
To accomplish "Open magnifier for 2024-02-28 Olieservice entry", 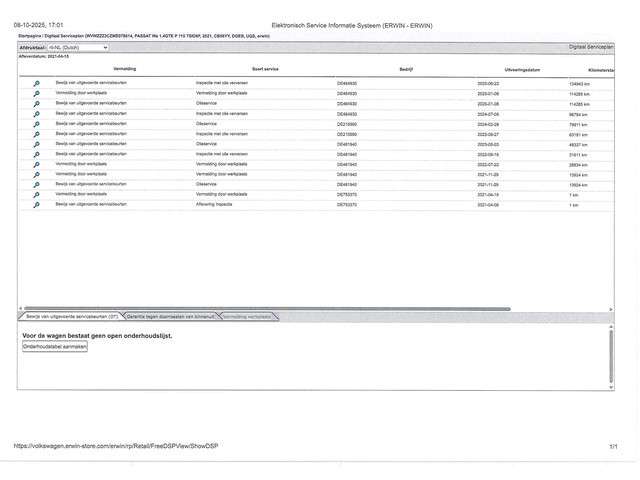I will 37,124.
